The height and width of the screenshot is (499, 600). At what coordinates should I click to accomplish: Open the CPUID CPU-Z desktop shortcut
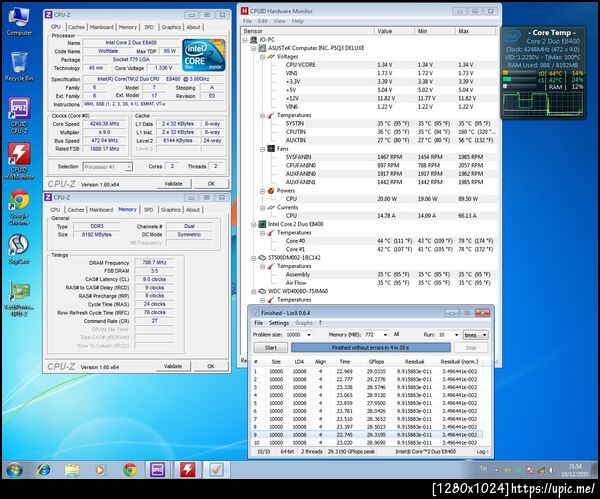tap(19, 115)
